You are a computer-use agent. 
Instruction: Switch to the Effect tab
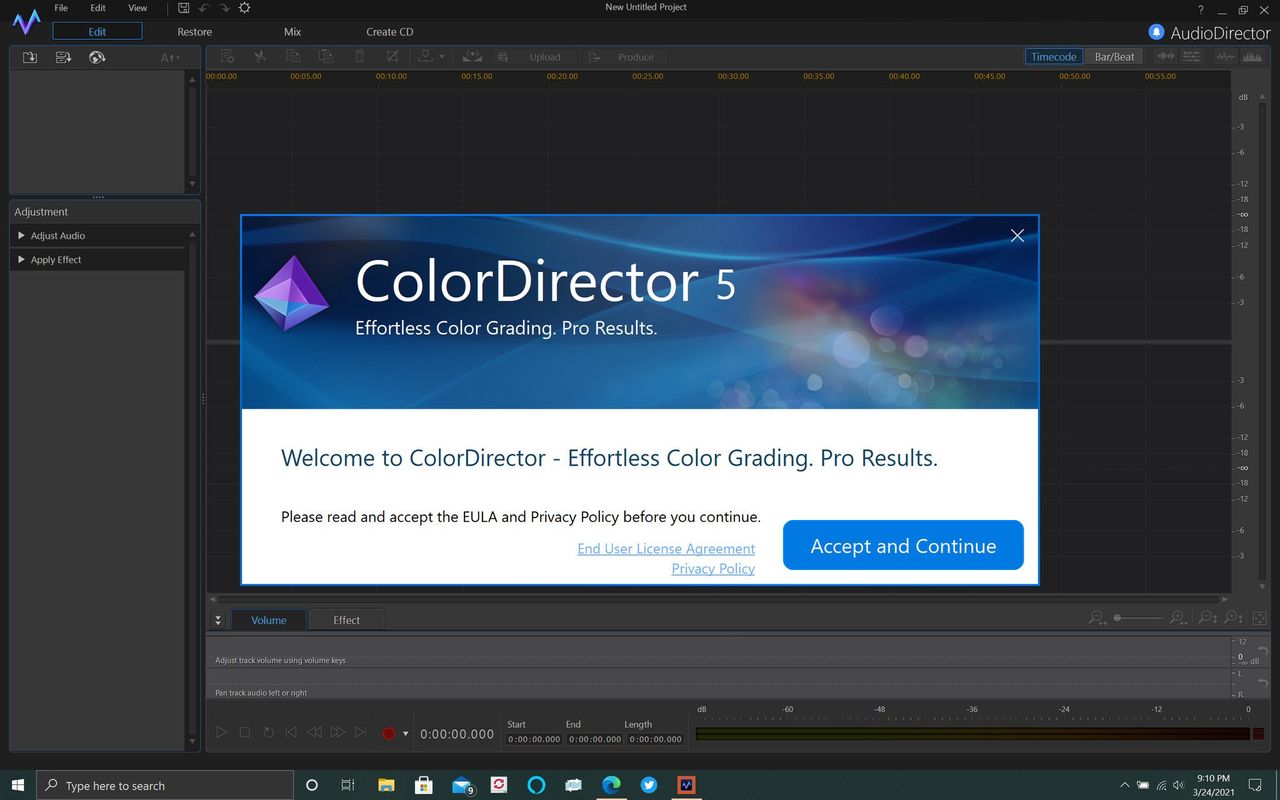346,620
